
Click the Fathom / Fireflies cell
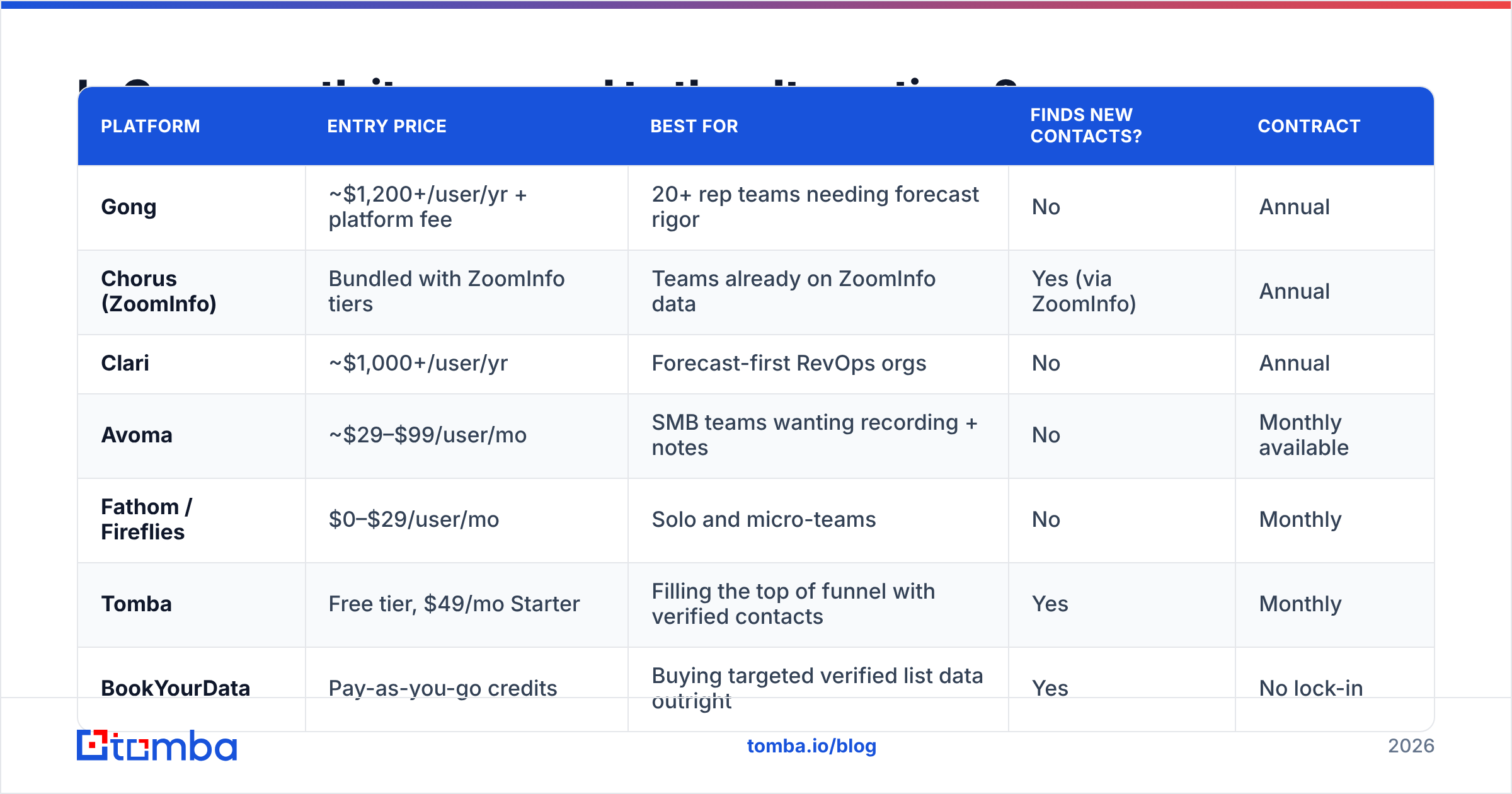147,519
